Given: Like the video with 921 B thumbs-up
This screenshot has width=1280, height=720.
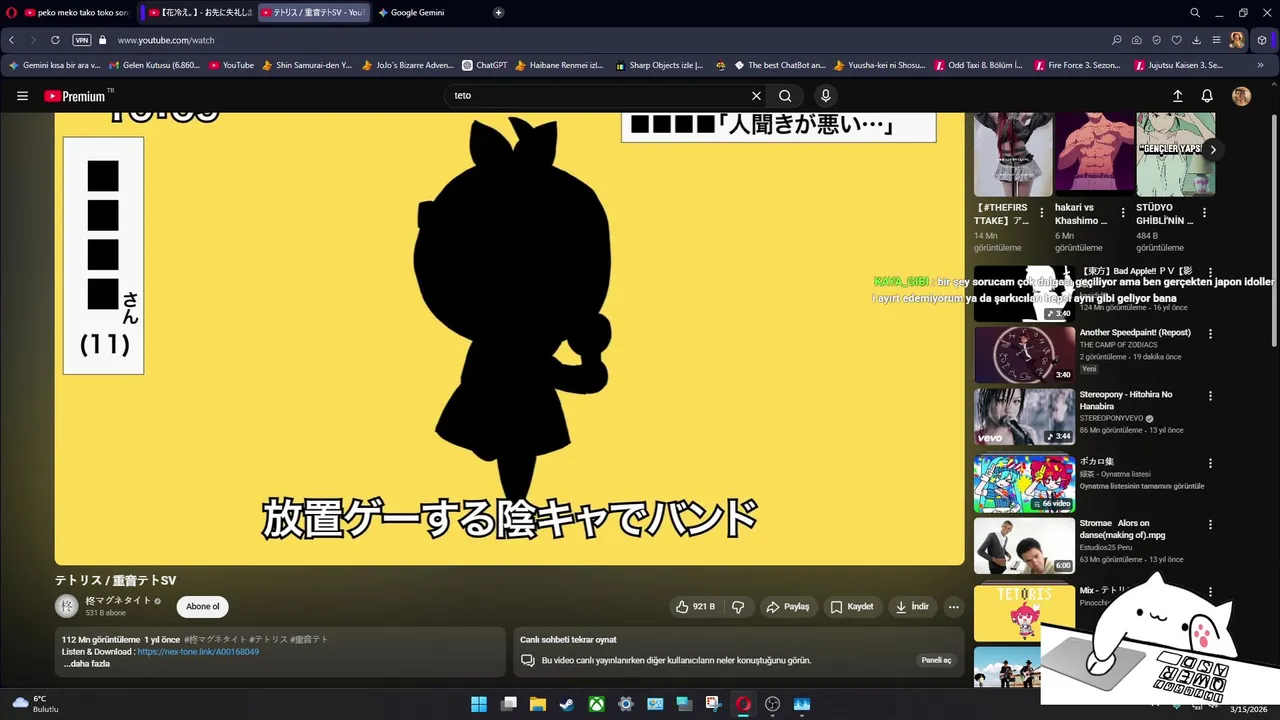Looking at the screenshot, I should (697, 607).
